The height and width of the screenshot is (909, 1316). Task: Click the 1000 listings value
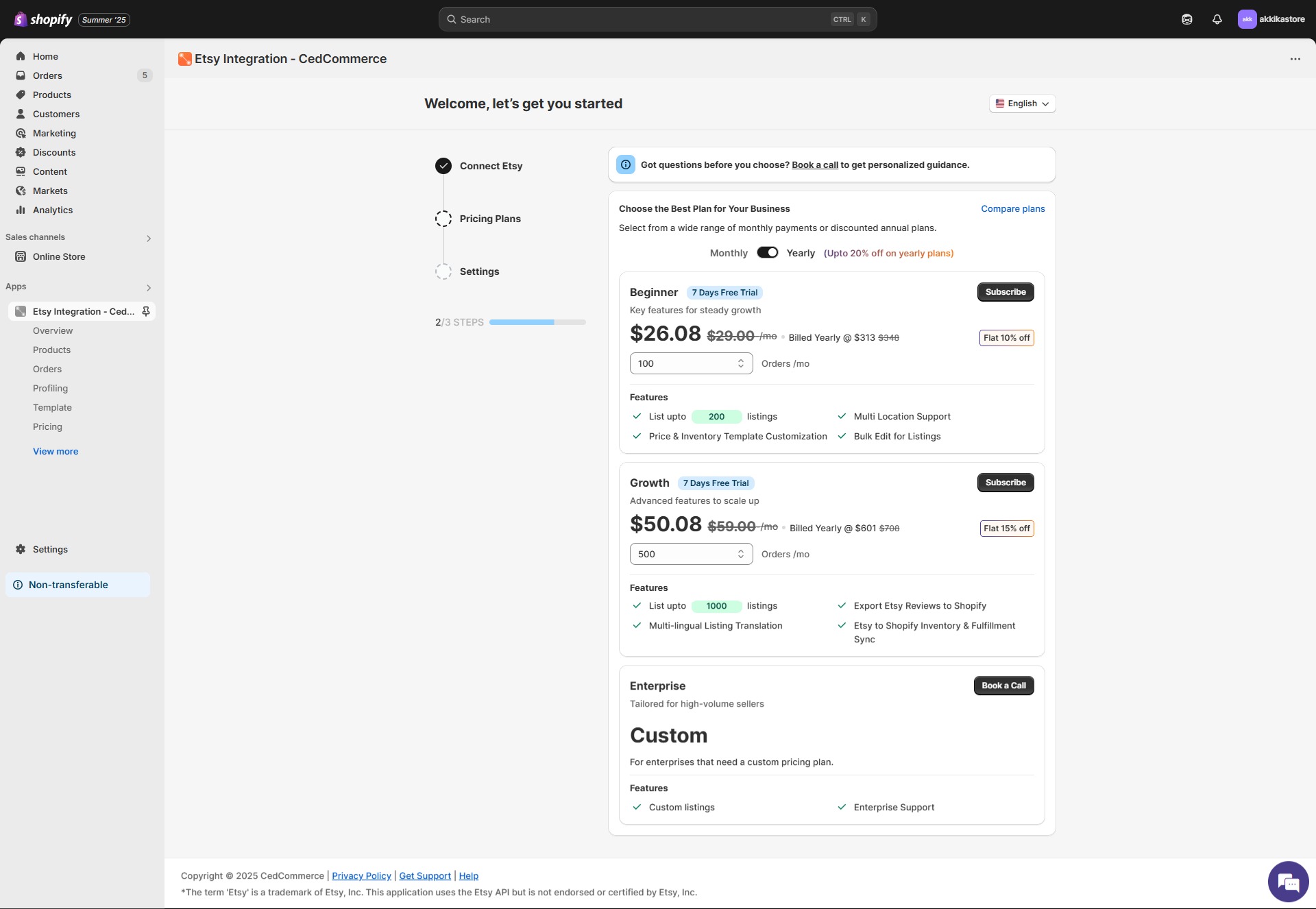pyautogui.click(x=716, y=606)
